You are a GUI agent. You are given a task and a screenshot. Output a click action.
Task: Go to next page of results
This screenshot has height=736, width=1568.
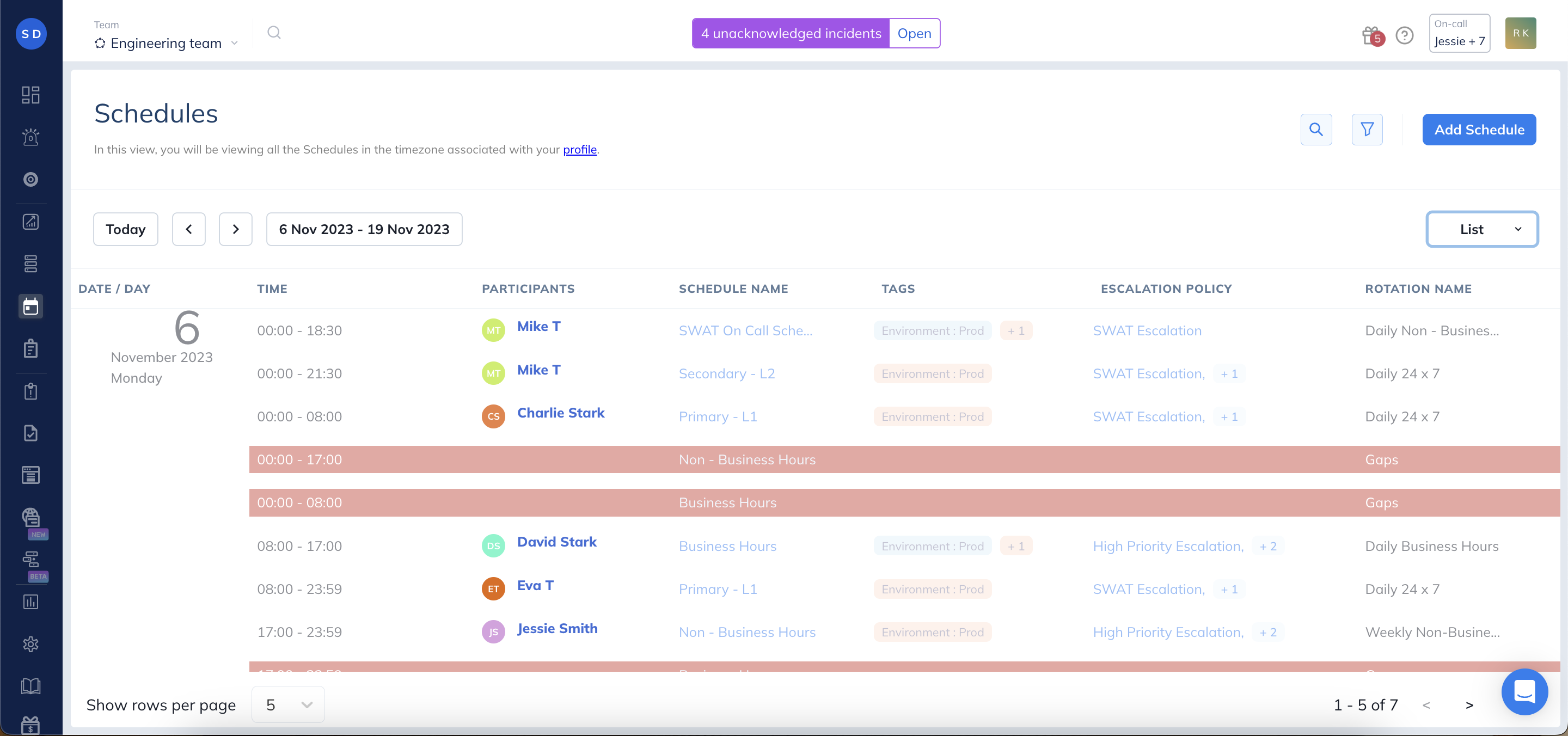(1469, 705)
